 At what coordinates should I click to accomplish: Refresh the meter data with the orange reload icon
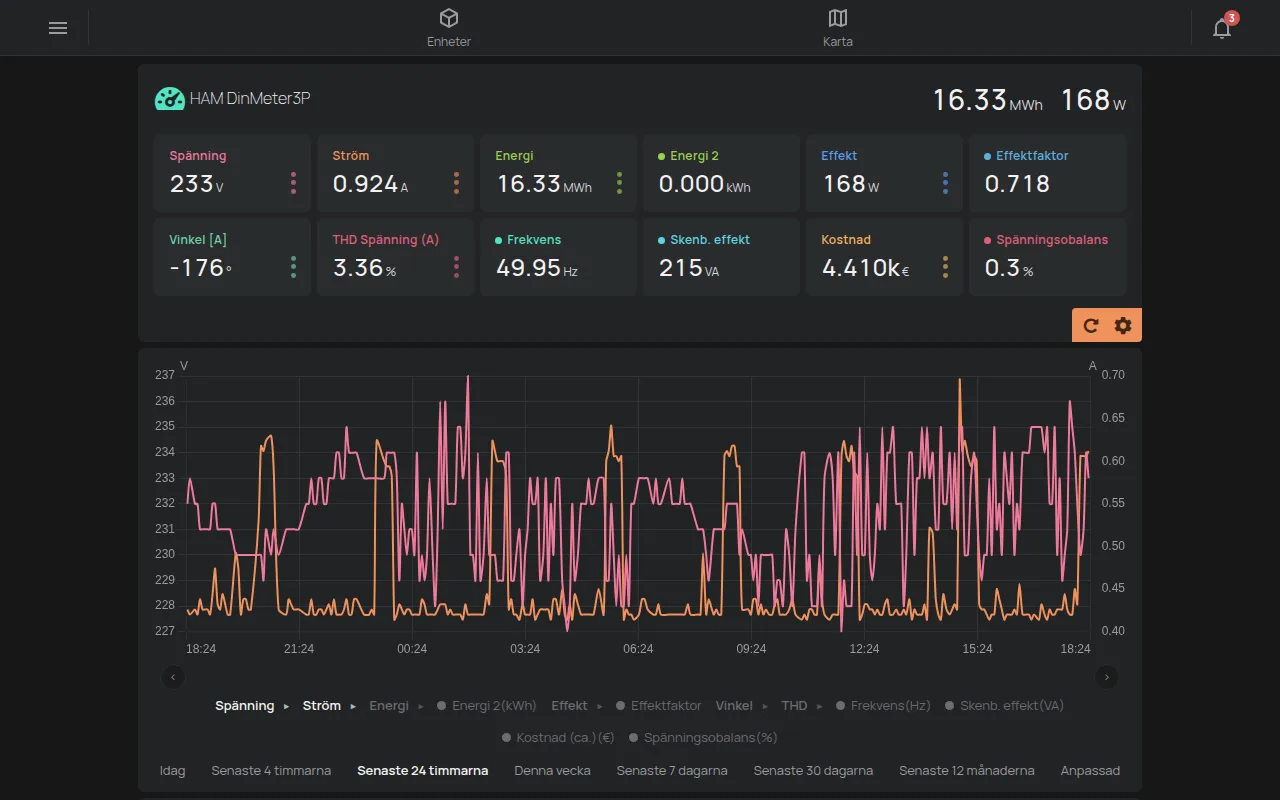tap(1091, 325)
